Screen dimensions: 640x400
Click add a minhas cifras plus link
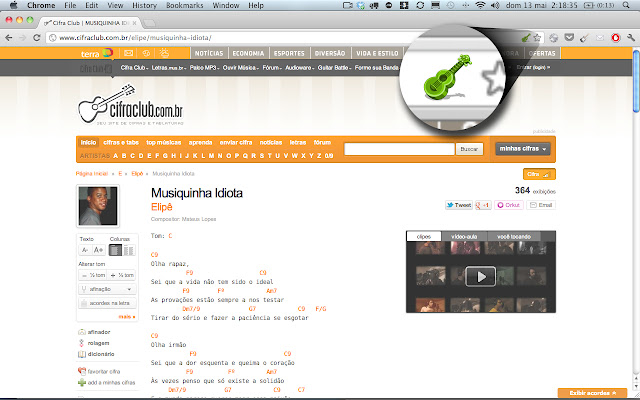pos(107,383)
